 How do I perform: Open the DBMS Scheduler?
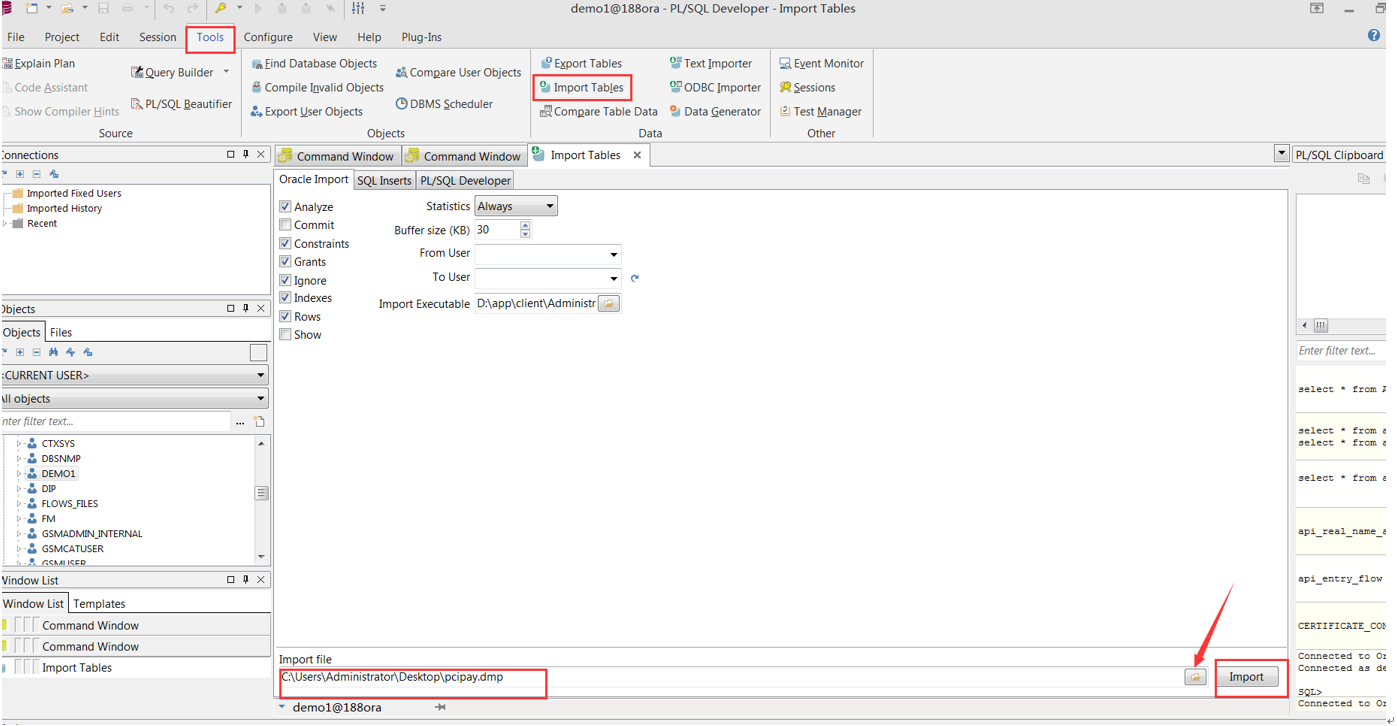coord(444,104)
